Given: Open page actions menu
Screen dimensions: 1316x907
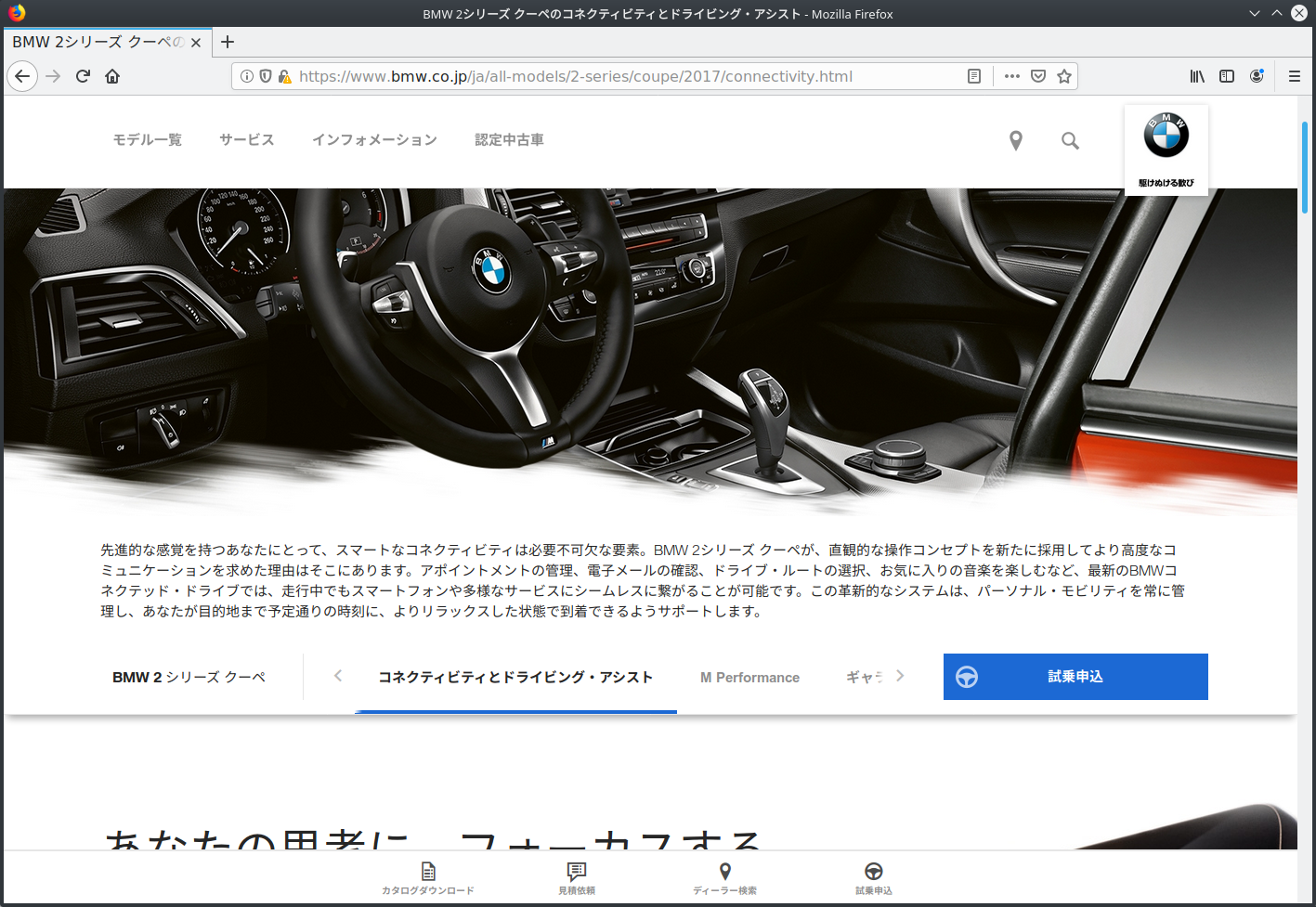Looking at the screenshot, I should [x=1012, y=76].
